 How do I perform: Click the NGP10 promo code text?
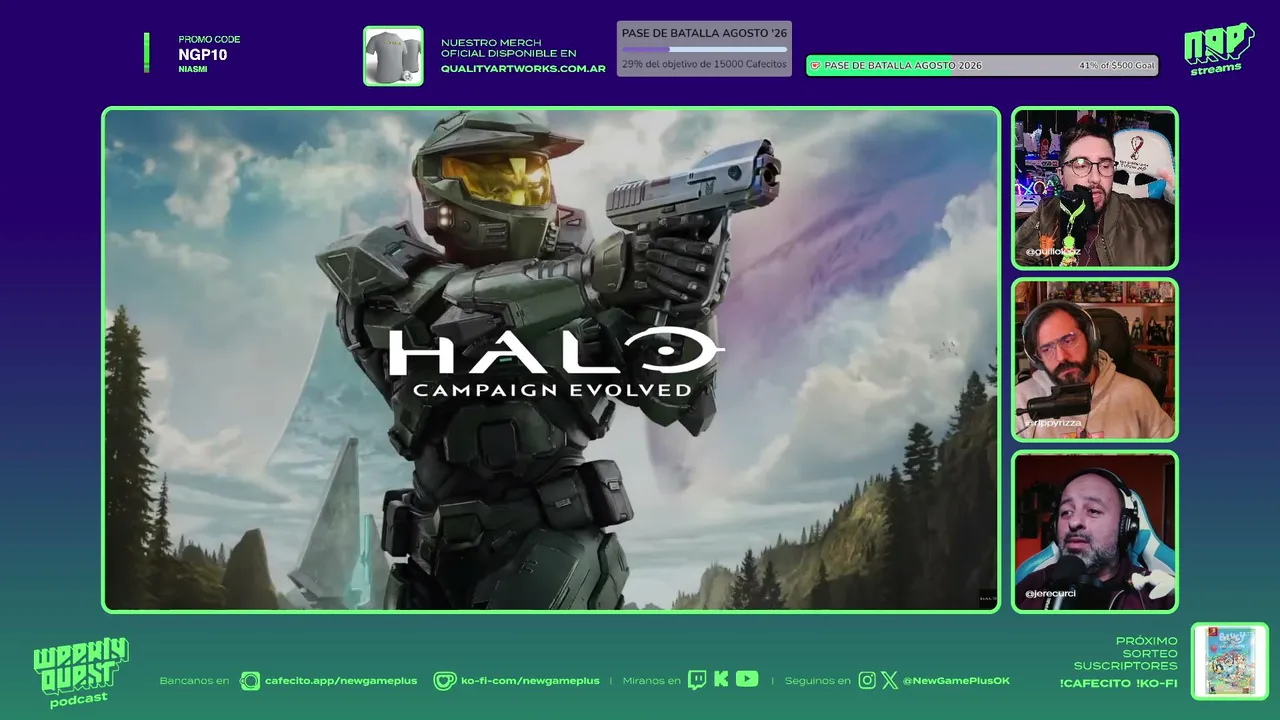pos(203,55)
